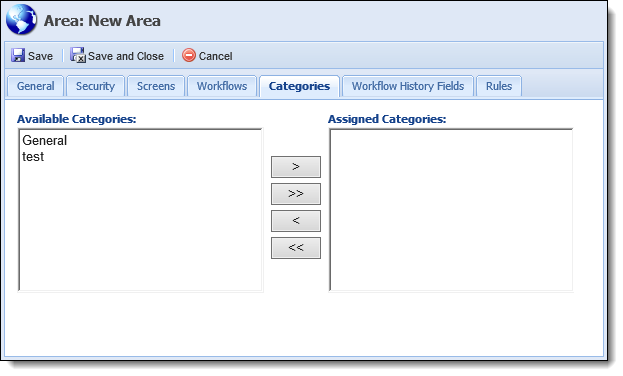Click the Save and Close label
Viewport: 623px width, 376px height.
[x=126, y=56]
